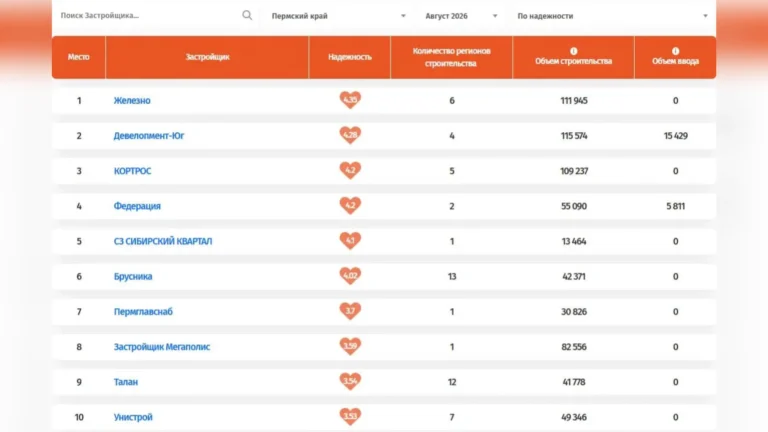This screenshot has width=768, height=432.
Task: Click info icon above Объем строительства
Action: pyautogui.click(x=574, y=51)
